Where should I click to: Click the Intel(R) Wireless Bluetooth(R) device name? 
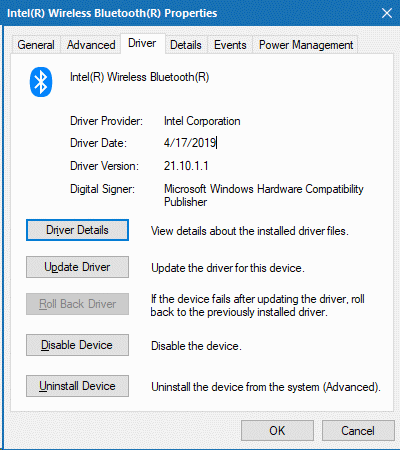(139, 77)
